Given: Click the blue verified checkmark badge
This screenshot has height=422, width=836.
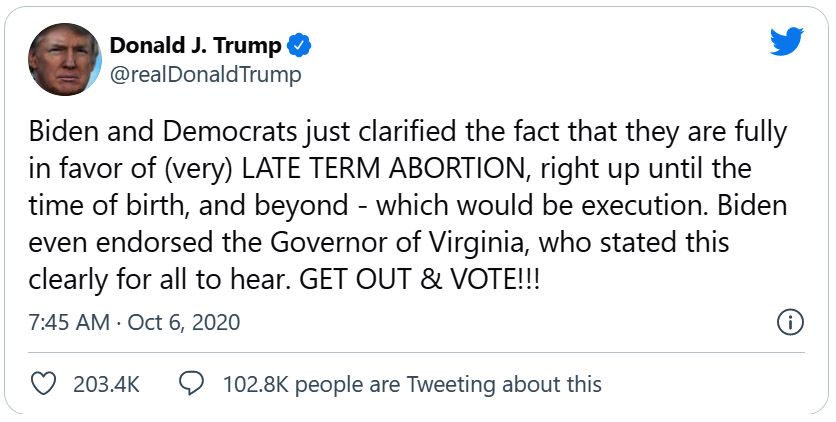Looking at the screenshot, I should [x=299, y=46].
